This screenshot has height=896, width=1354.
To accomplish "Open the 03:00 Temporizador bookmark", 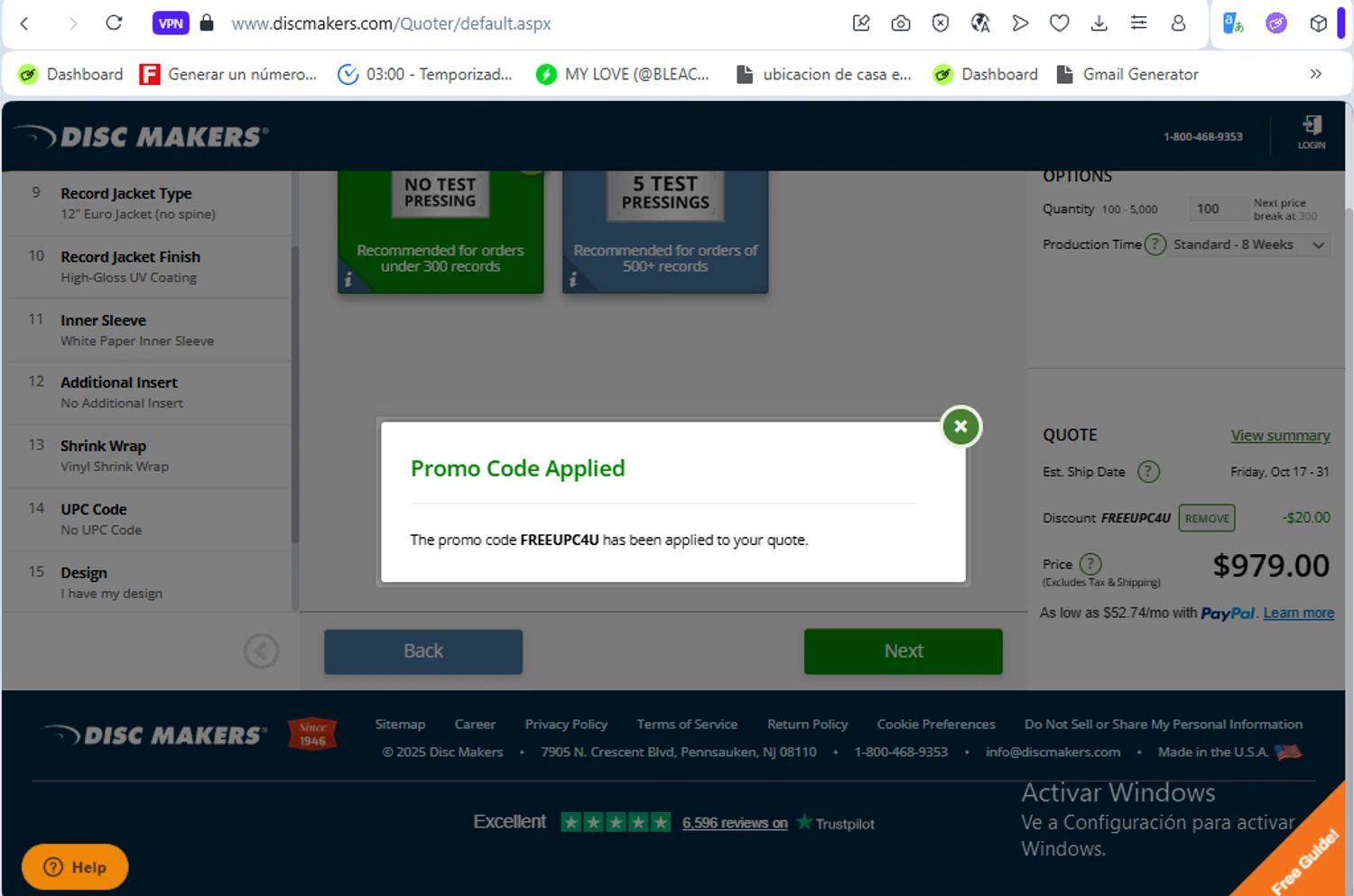I will [x=424, y=74].
